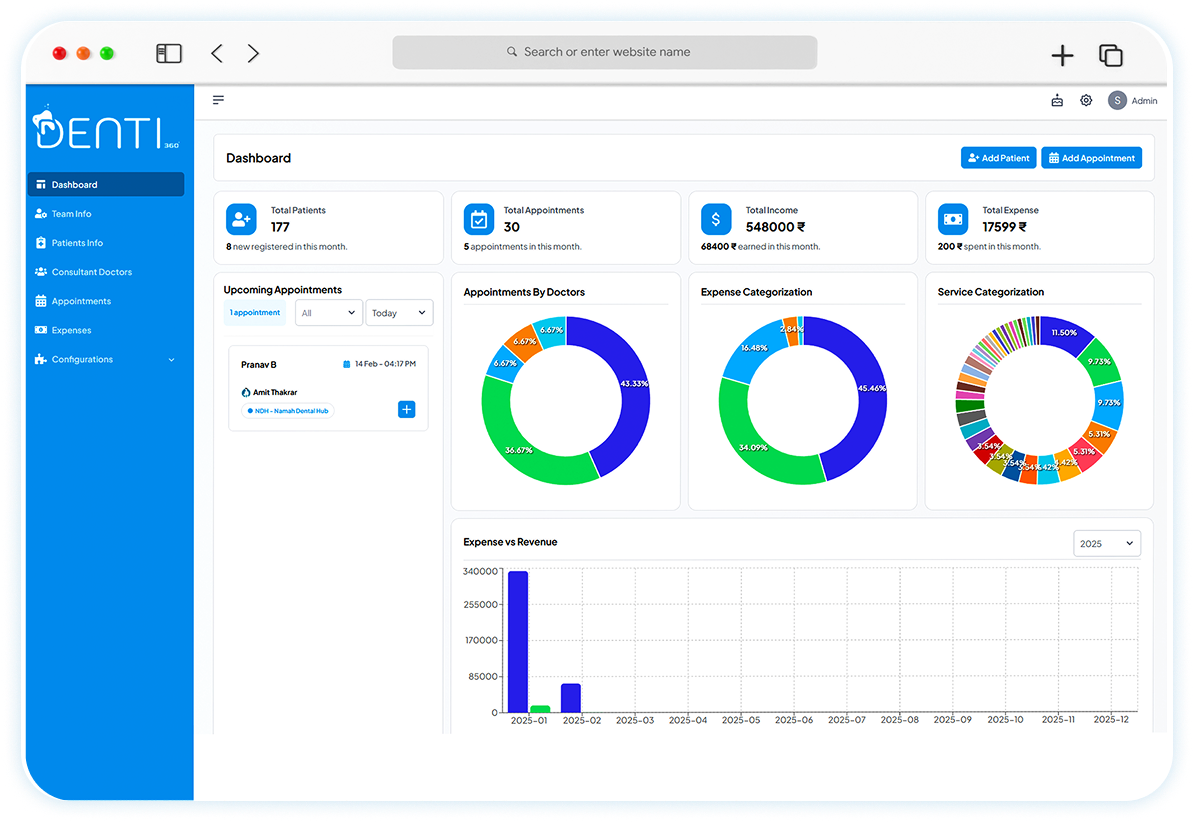
Task: Click the 2025-02 blue revenue bar
Action: pyautogui.click(x=571, y=698)
